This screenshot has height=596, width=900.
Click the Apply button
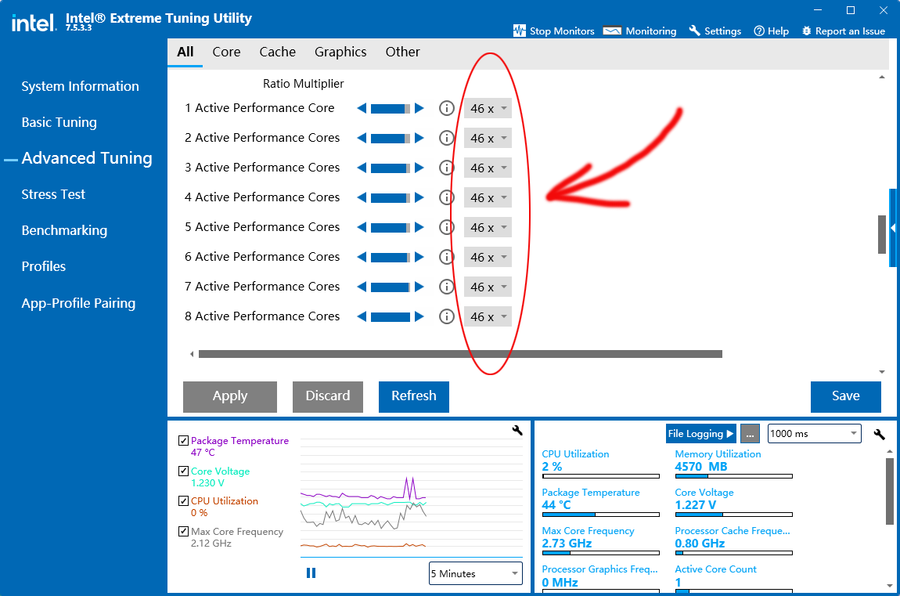click(230, 396)
